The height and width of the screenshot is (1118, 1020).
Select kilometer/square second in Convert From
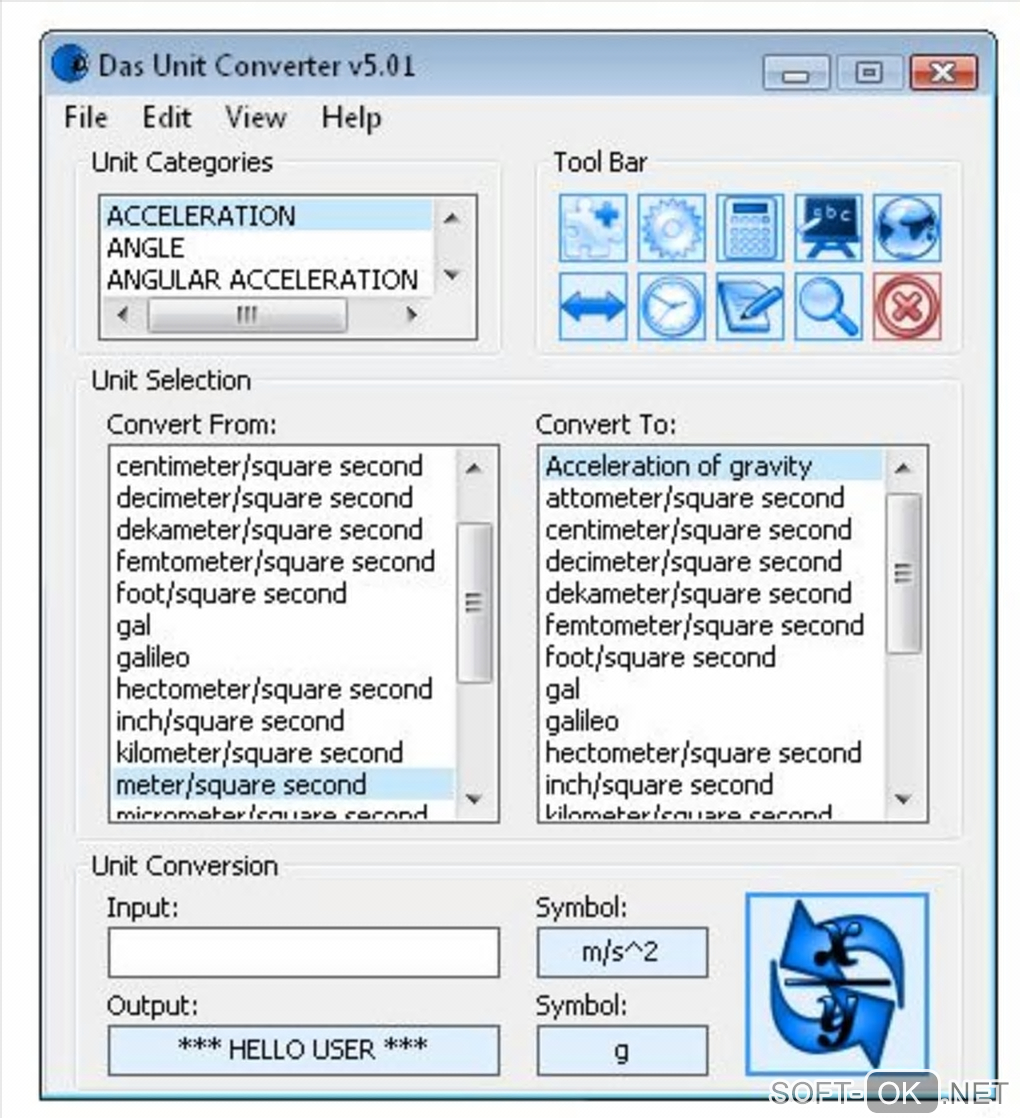tap(282, 753)
